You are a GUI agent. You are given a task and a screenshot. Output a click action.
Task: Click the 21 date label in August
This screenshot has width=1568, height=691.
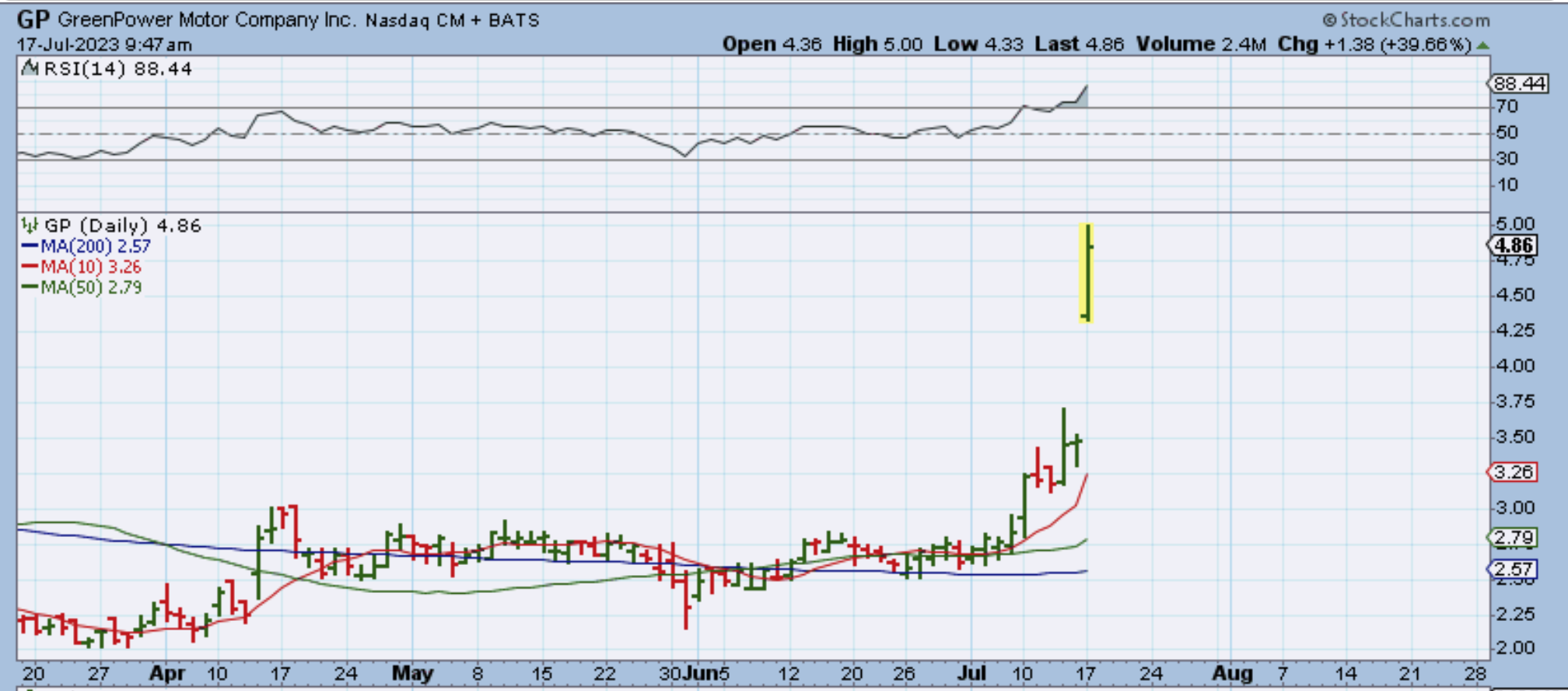click(x=1410, y=674)
